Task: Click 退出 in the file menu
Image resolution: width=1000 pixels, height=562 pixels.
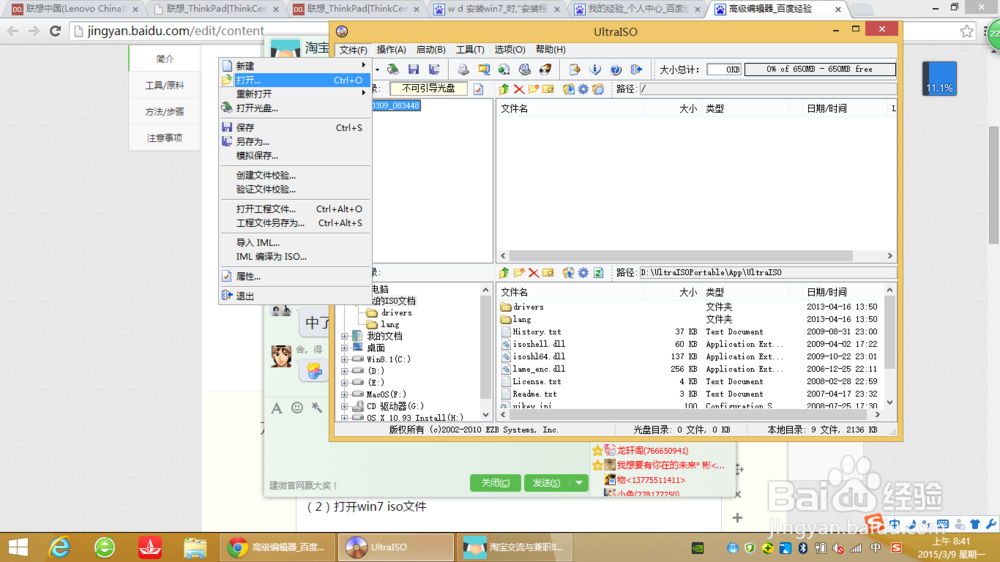Action: [295, 296]
